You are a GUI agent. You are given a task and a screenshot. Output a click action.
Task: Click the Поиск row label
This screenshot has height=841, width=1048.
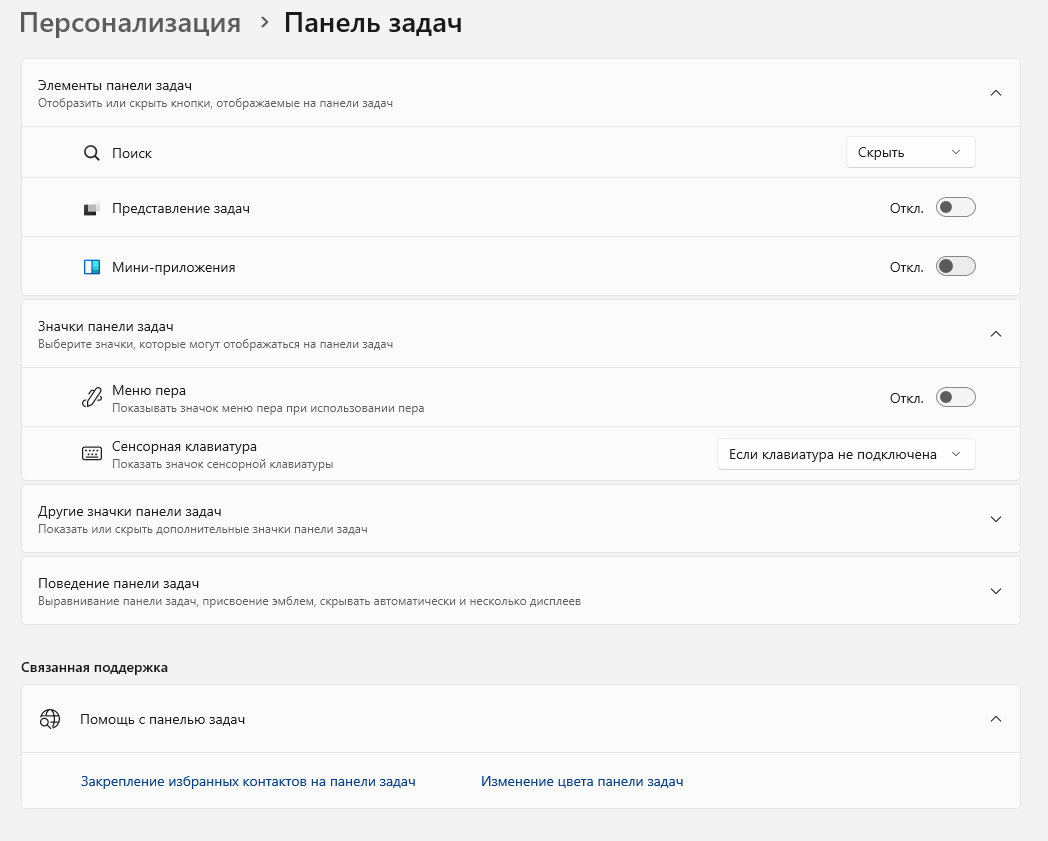(x=132, y=153)
